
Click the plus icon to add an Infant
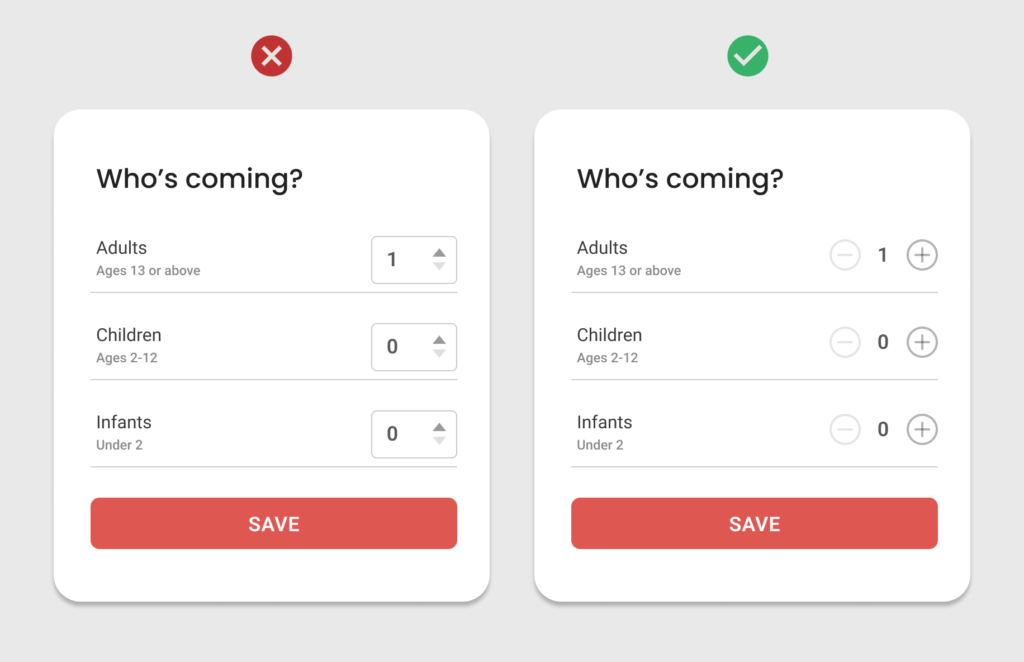point(921,429)
